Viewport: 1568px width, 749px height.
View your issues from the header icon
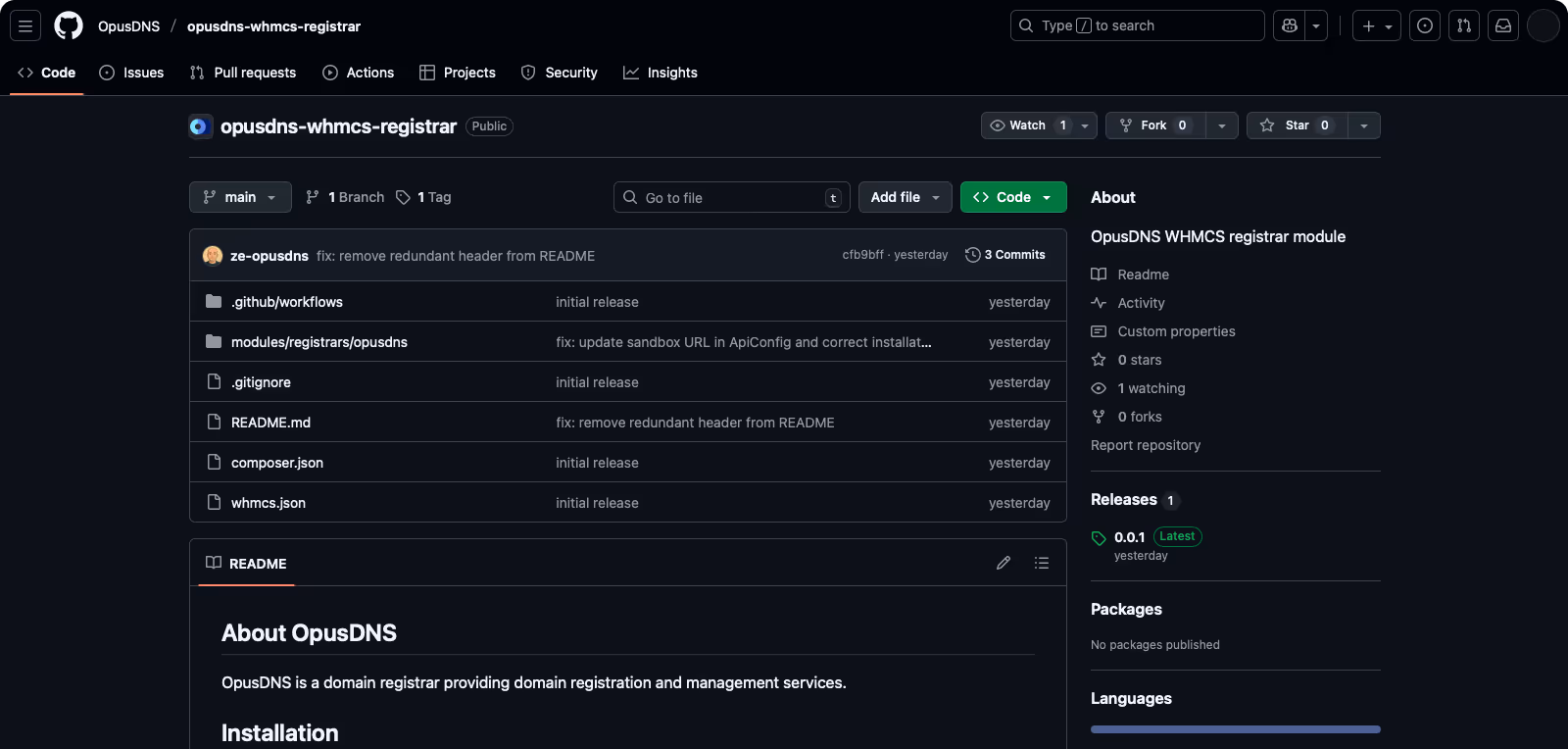click(1425, 25)
